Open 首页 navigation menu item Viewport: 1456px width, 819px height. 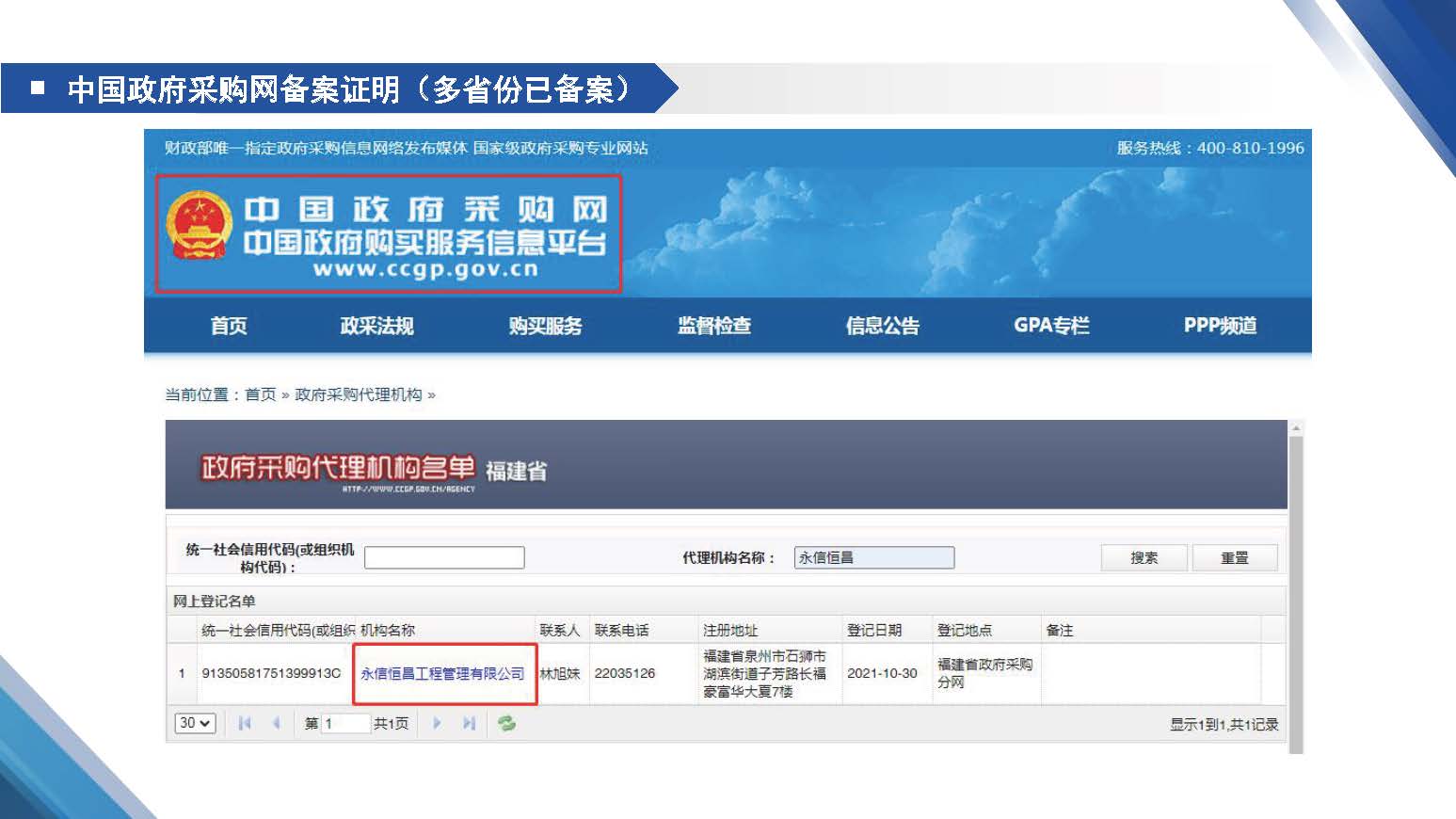tap(229, 326)
